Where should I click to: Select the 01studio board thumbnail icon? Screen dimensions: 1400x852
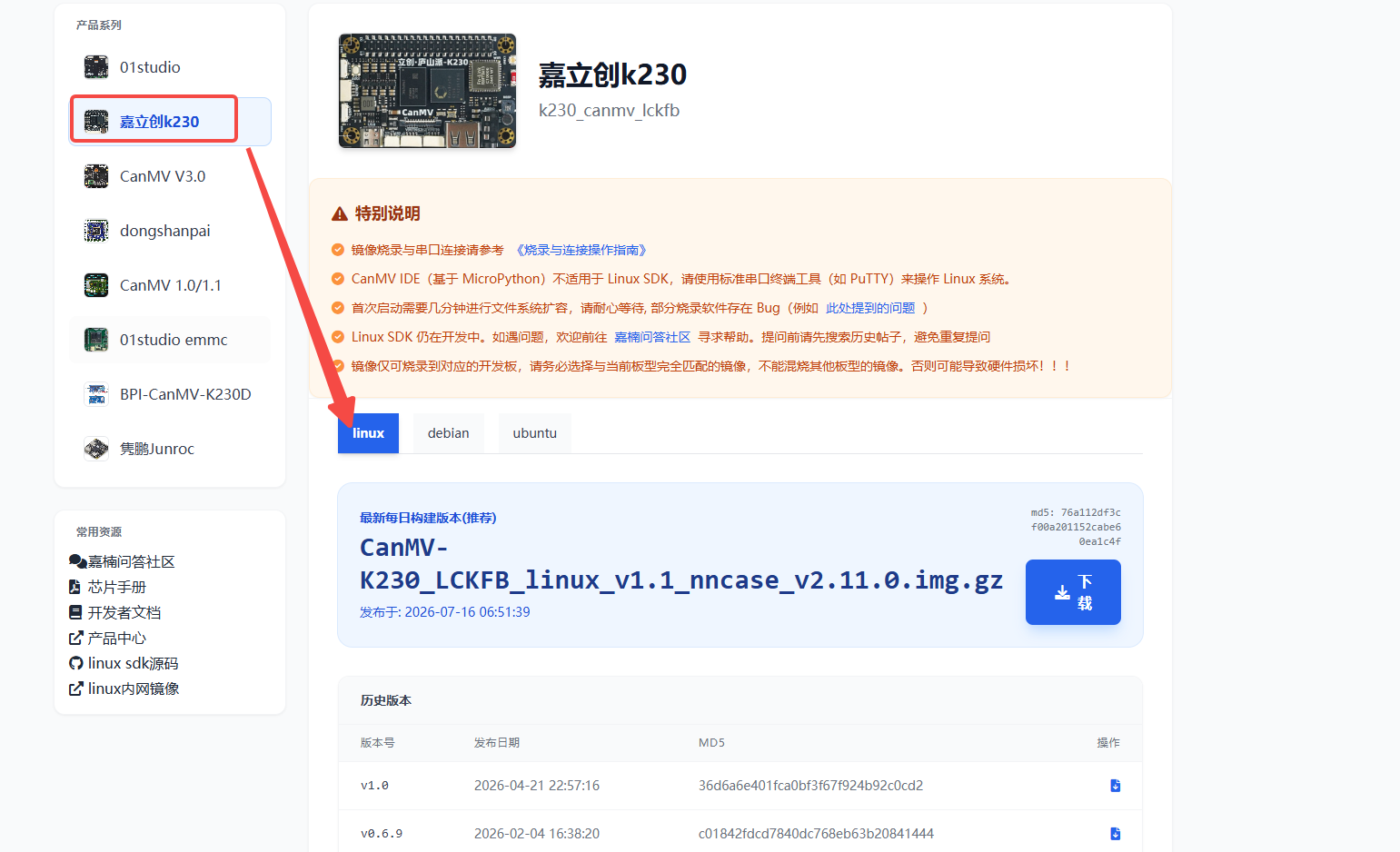coord(96,67)
